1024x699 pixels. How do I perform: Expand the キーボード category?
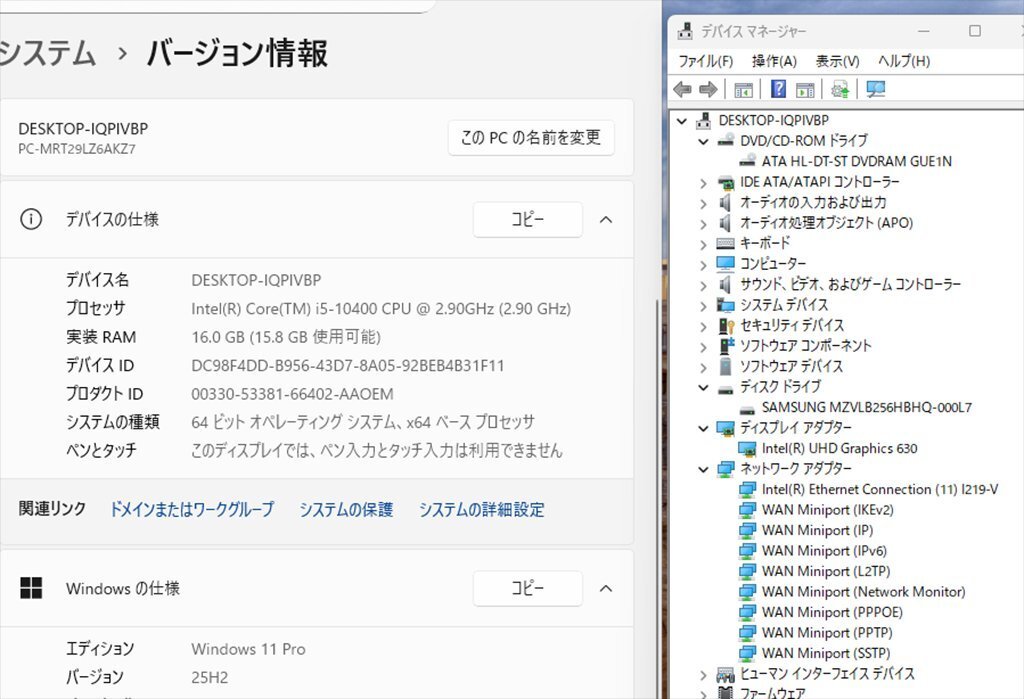click(x=704, y=243)
